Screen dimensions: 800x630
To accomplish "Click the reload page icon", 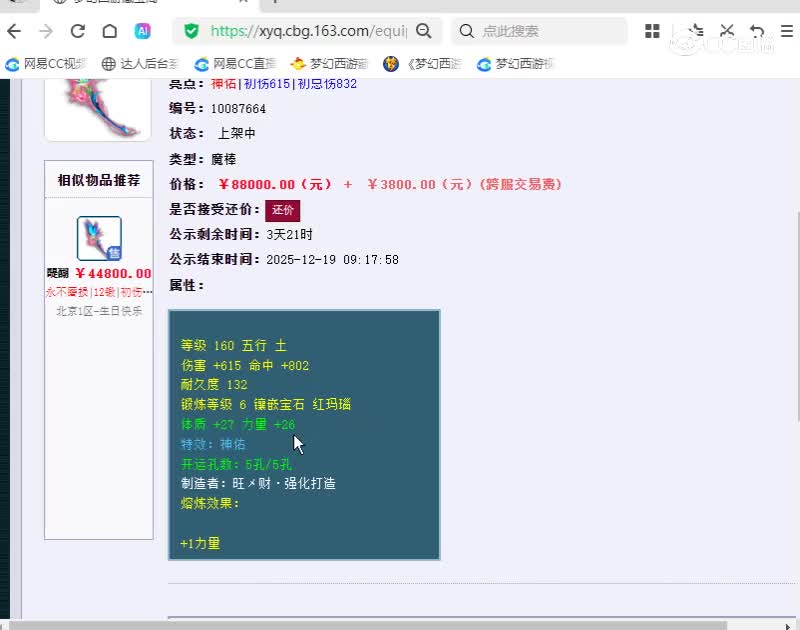I will coord(78,31).
